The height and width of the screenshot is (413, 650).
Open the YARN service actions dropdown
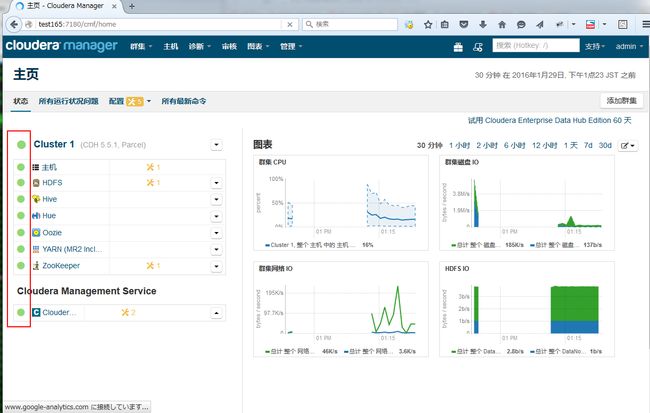click(x=216, y=249)
